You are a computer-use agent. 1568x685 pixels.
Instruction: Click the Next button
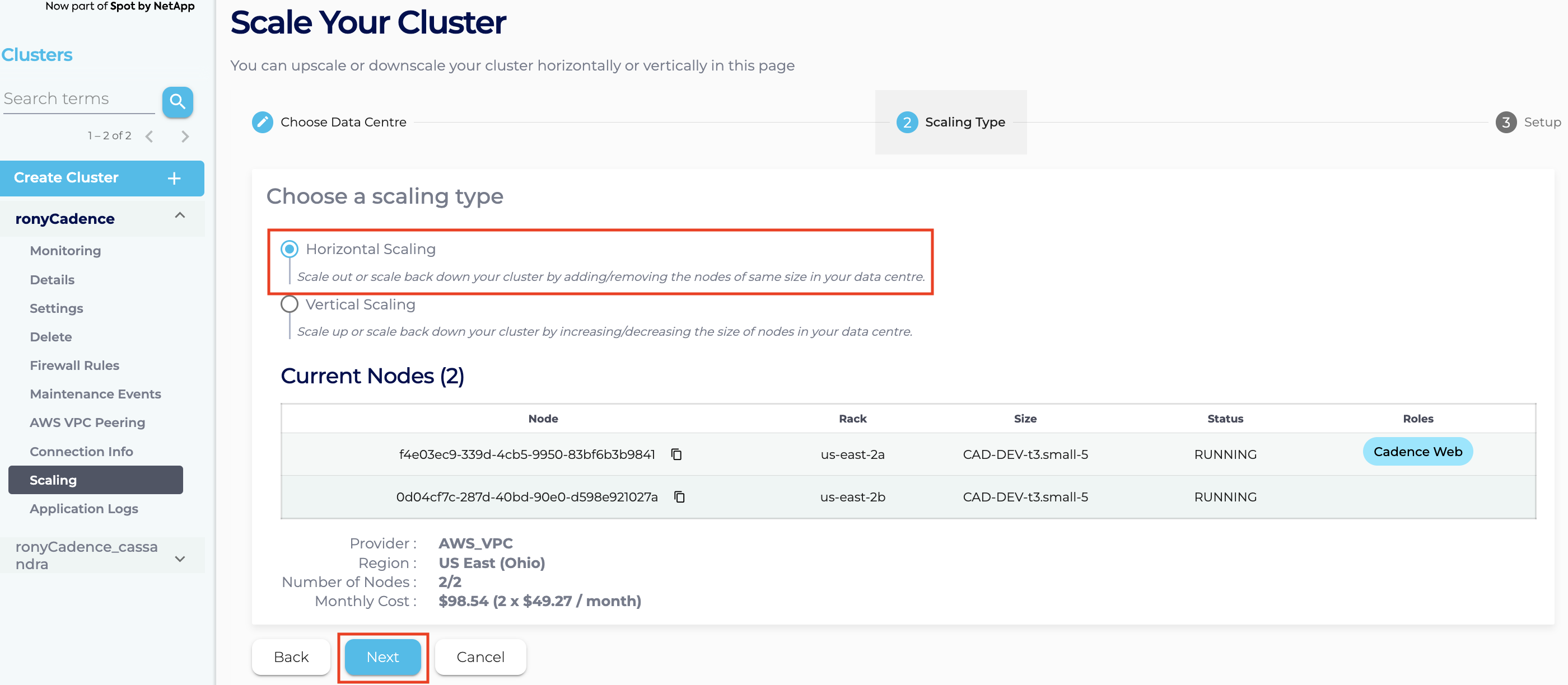382,657
